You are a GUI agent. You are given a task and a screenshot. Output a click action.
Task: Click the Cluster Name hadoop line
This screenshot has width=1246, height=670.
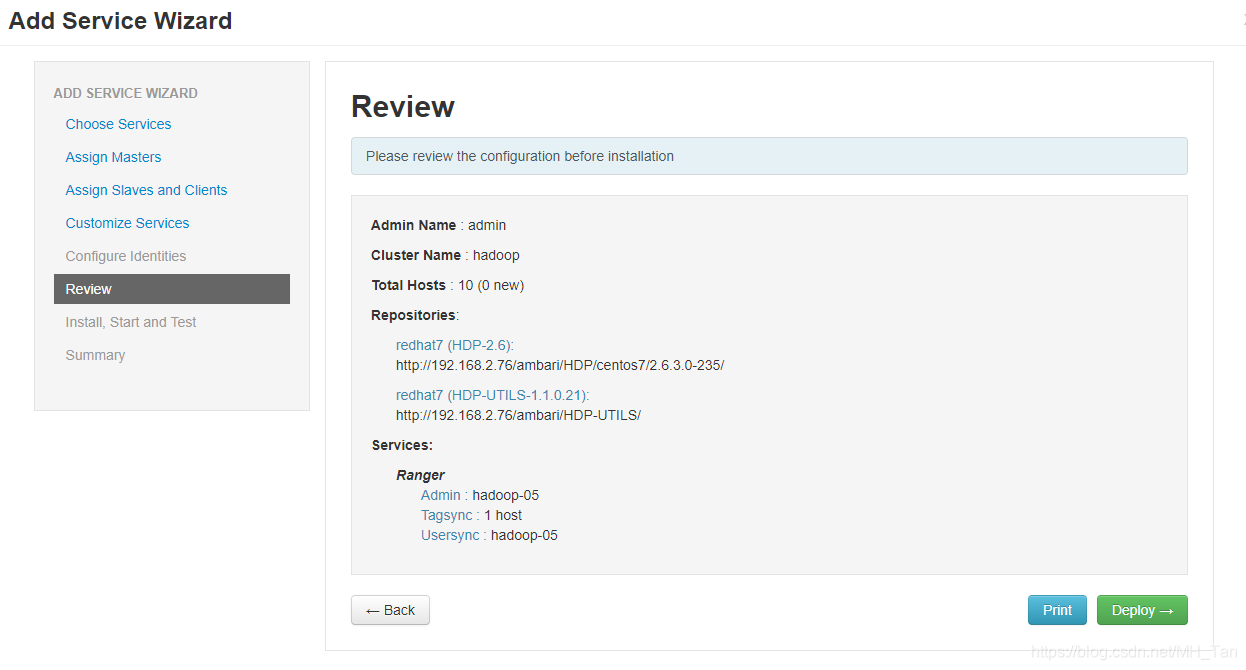pyautogui.click(x=445, y=255)
